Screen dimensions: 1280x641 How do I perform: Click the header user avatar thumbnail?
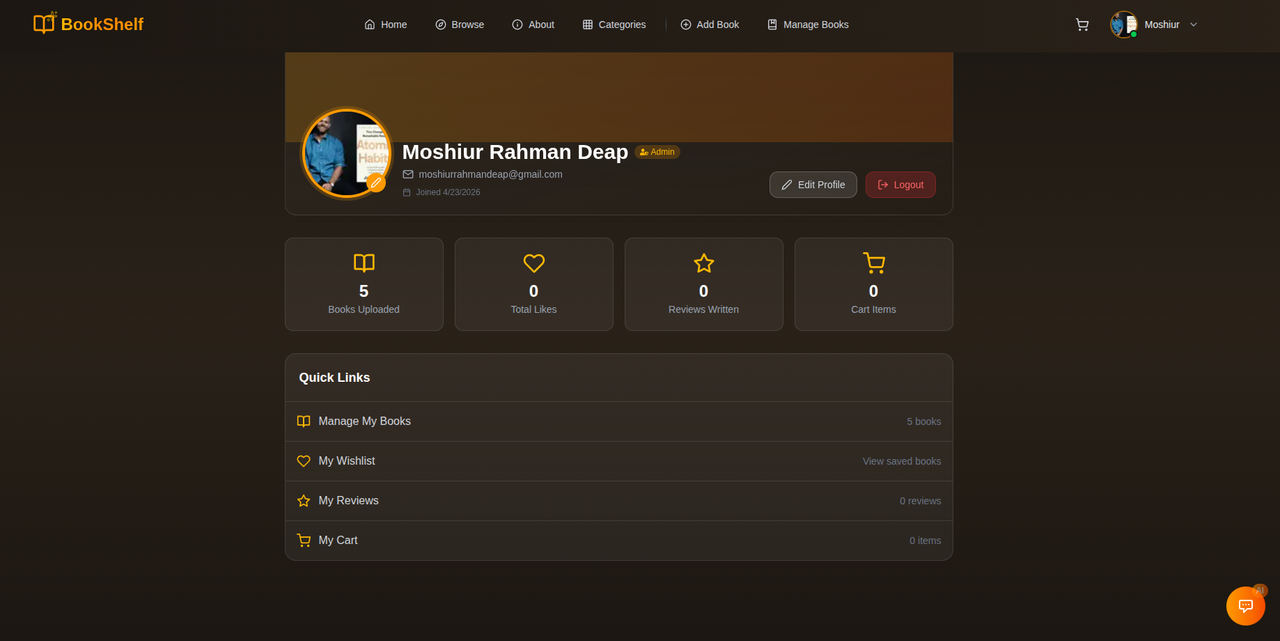1124,24
